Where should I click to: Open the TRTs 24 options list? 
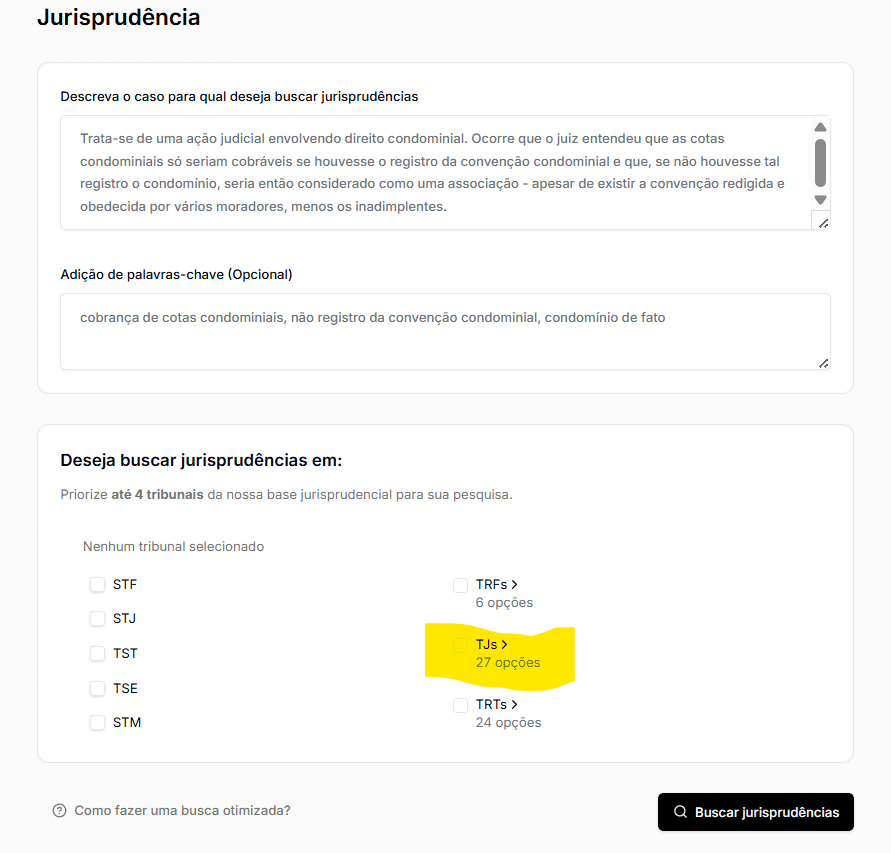pyautogui.click(x=514, y=705)
